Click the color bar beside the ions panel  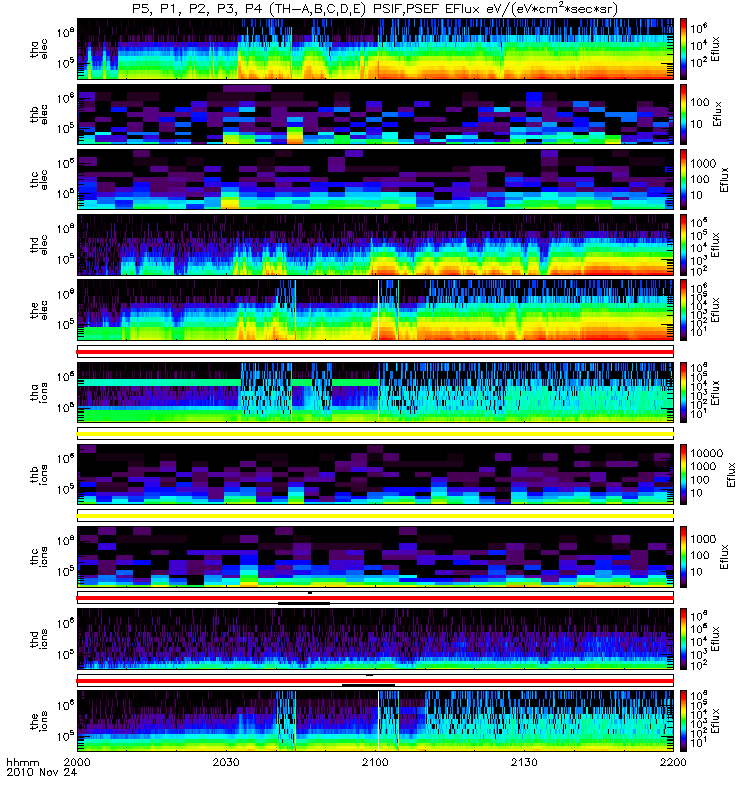click(x=683, y=721)
